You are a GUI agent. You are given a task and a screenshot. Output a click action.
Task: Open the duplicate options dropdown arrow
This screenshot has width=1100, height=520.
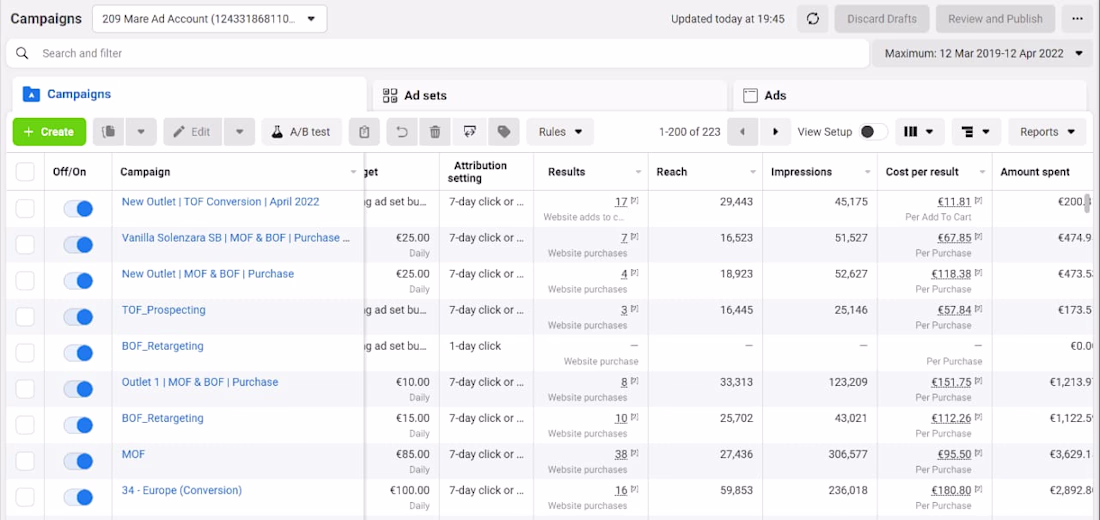point(141,132)
